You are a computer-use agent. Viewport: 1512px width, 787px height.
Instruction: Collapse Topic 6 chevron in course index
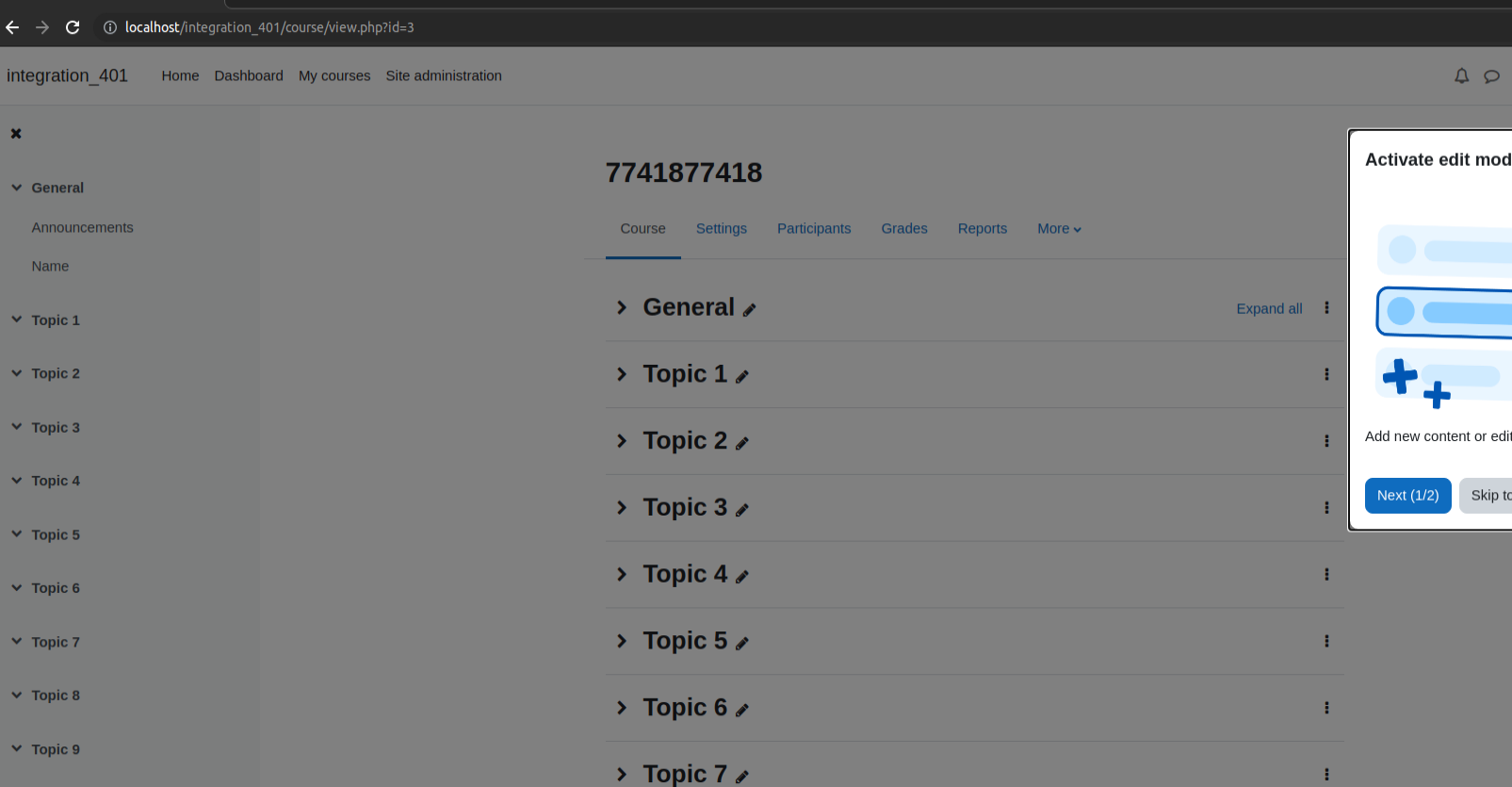[17, 587]
